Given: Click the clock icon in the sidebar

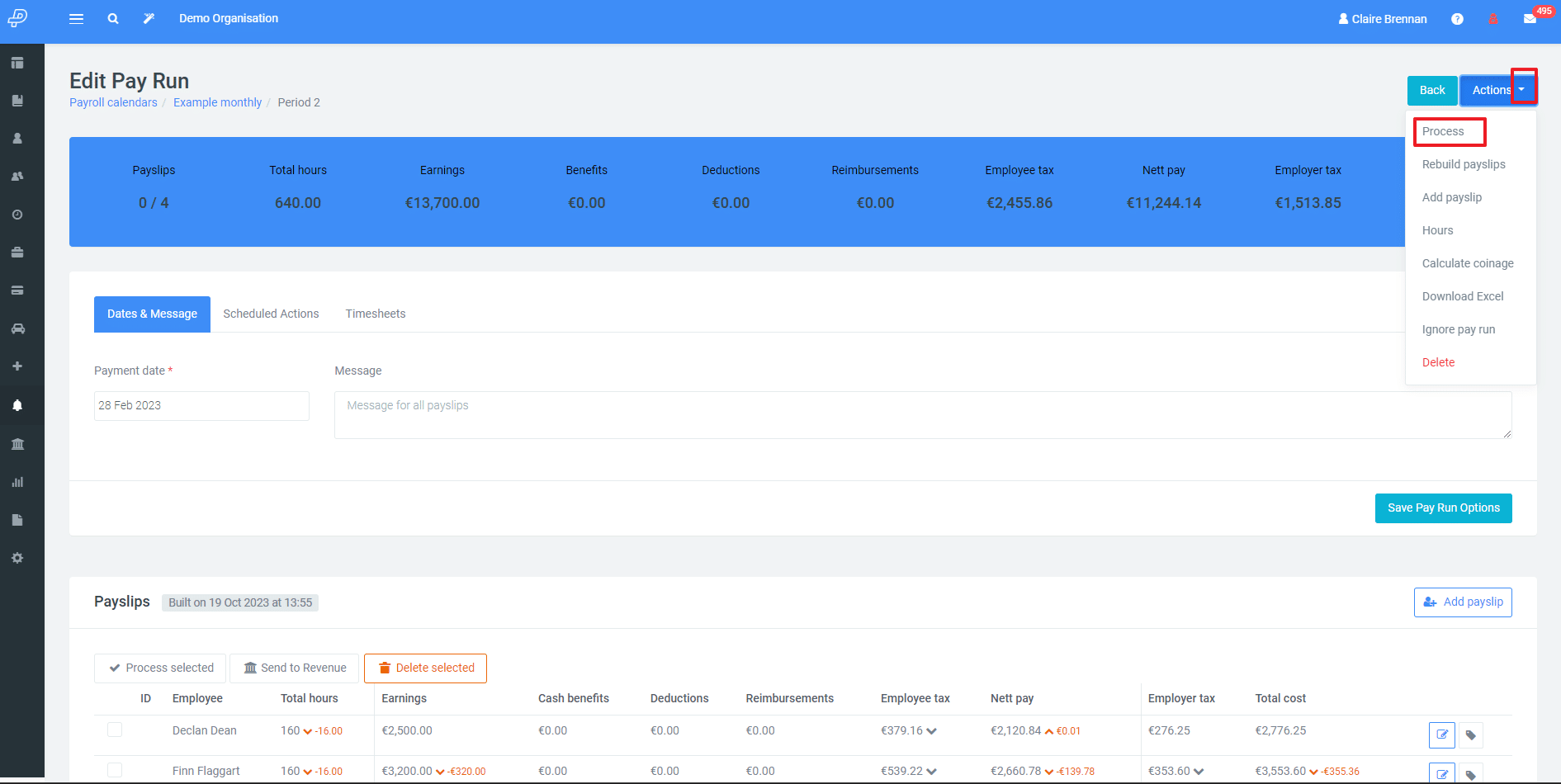Looking at the screenshot, I should point(17,215).
